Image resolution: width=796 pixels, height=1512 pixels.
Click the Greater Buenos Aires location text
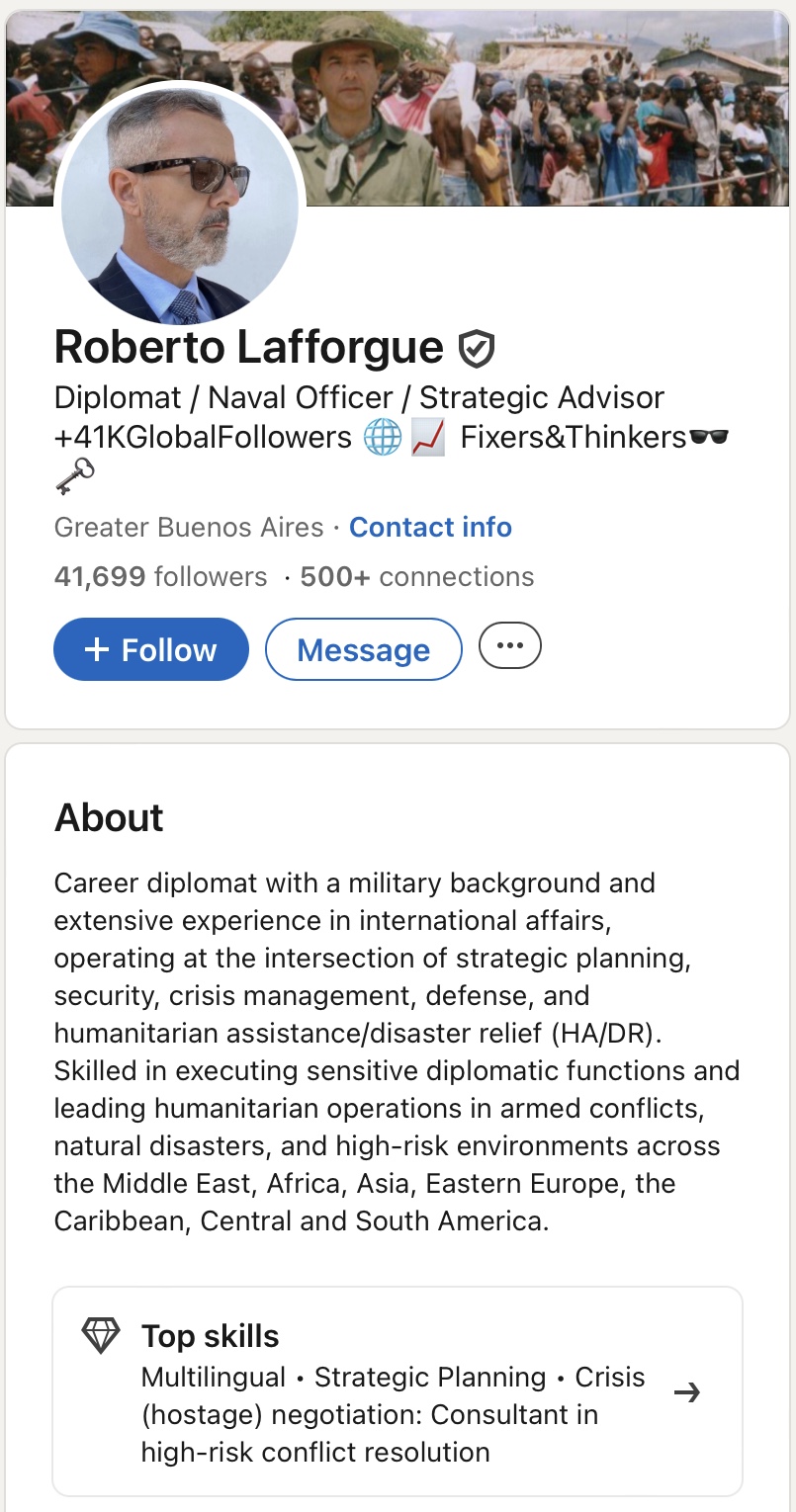tap(189, 527)
